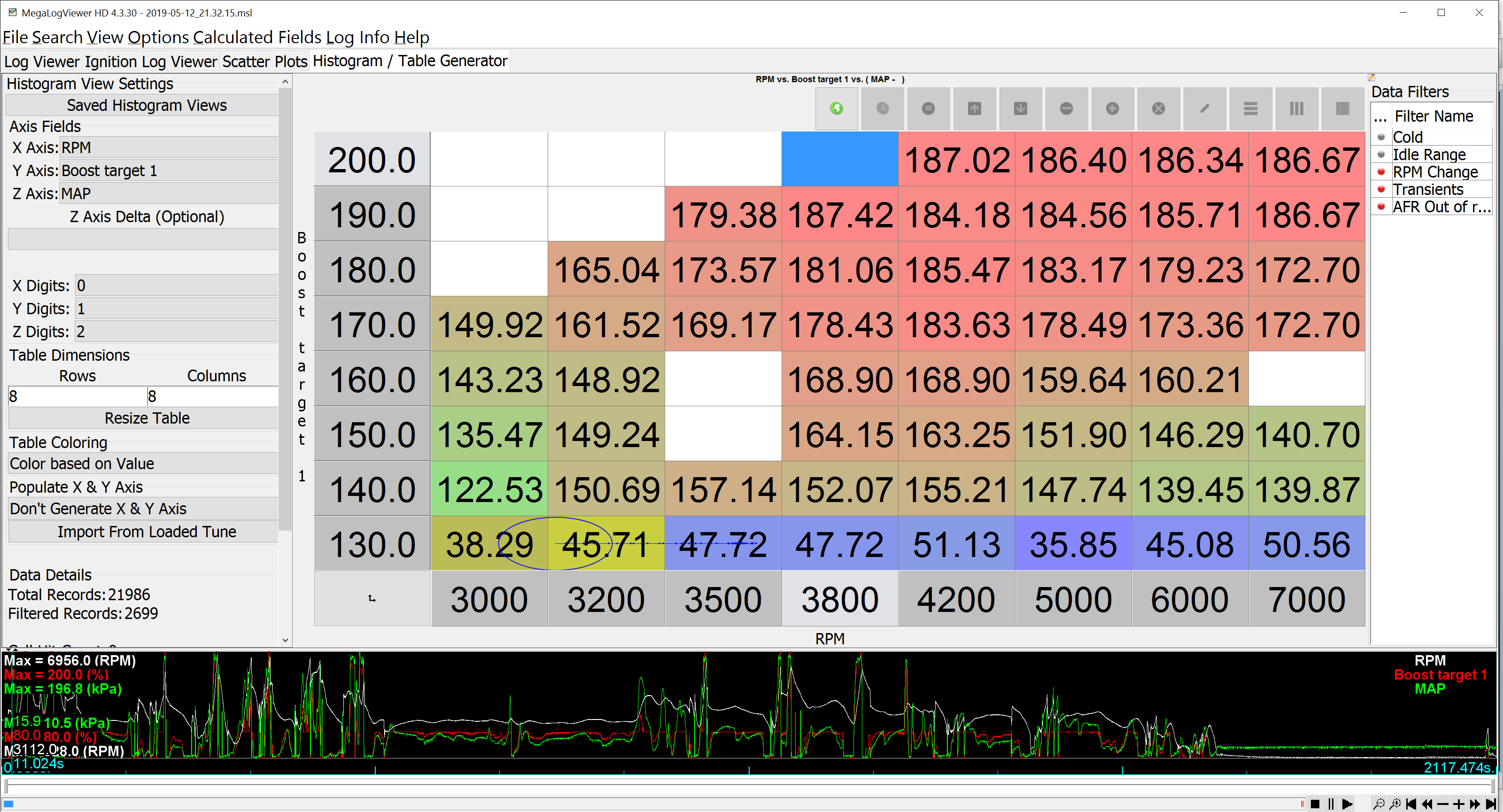Screen dimensions: 1503x812
Task: Disable the RPM Change filter
Action: pyautogui.click(x=1380, y=172)
